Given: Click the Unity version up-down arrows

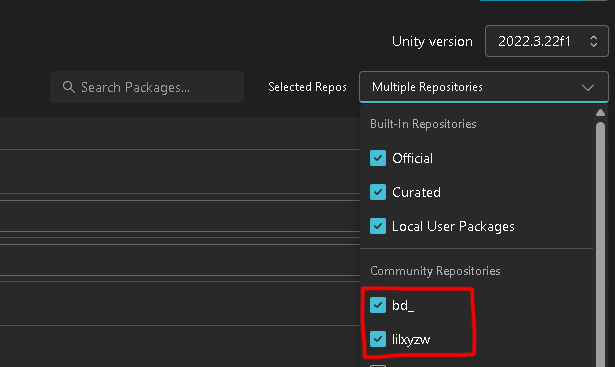Looking at the screenshot, I should click(x=593, y=41).
